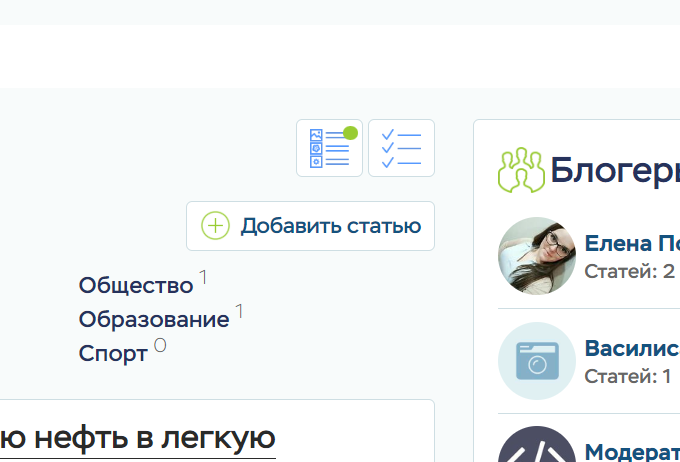Click the zero count next to Спорт

pos(160,346)
